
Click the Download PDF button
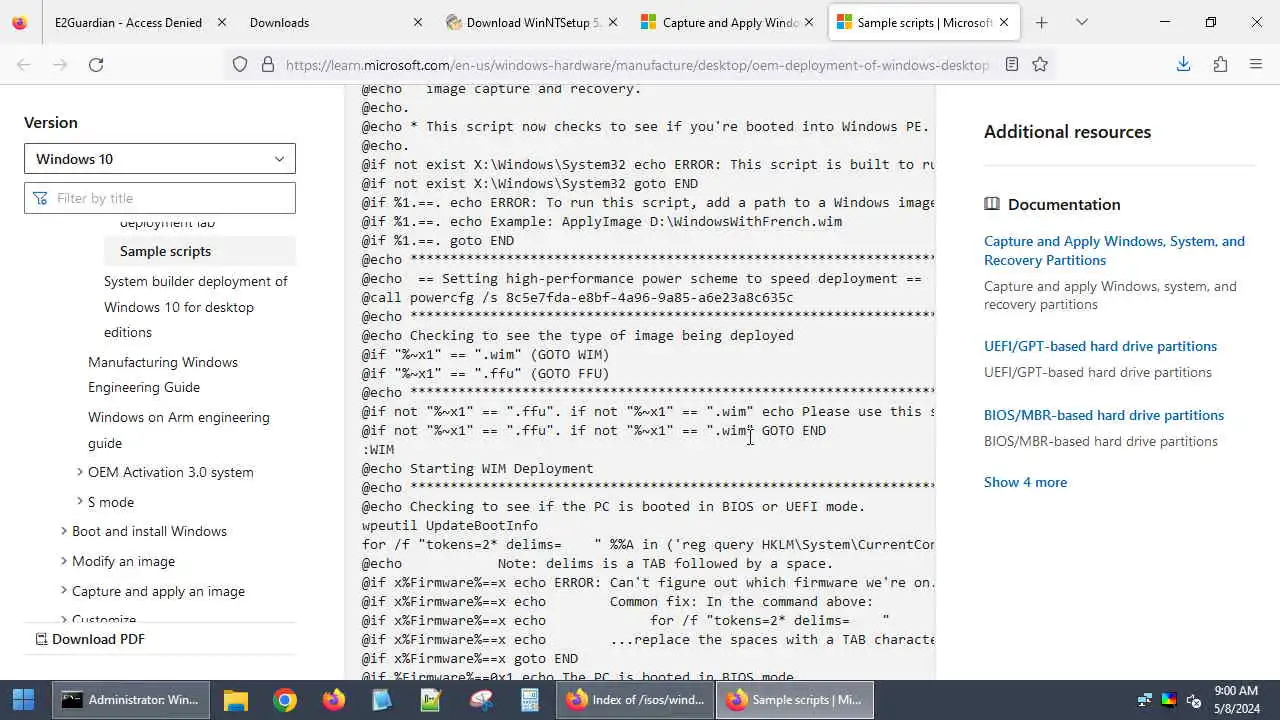click(x=90, y=639)
